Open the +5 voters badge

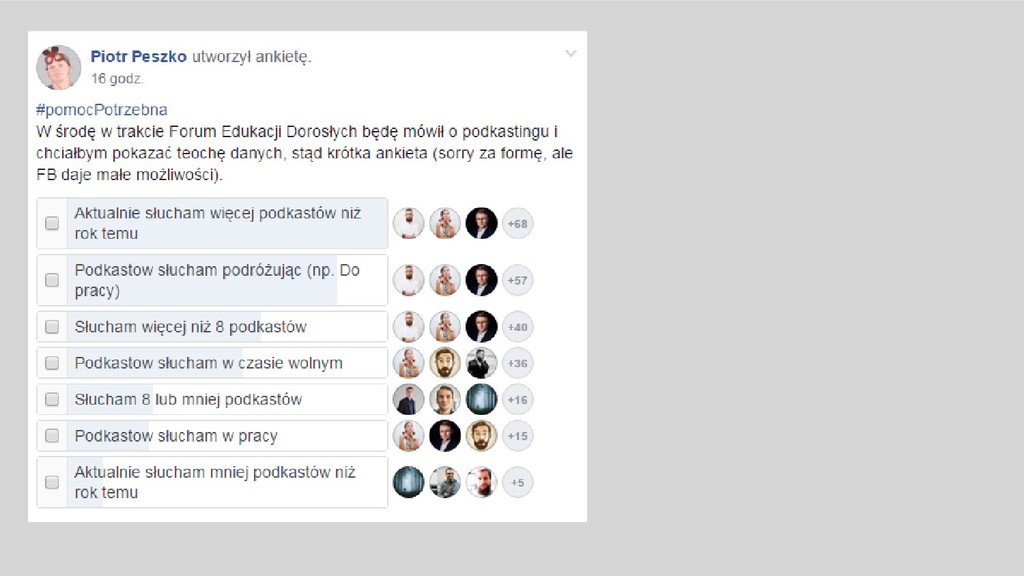click(x=517, y=482)
